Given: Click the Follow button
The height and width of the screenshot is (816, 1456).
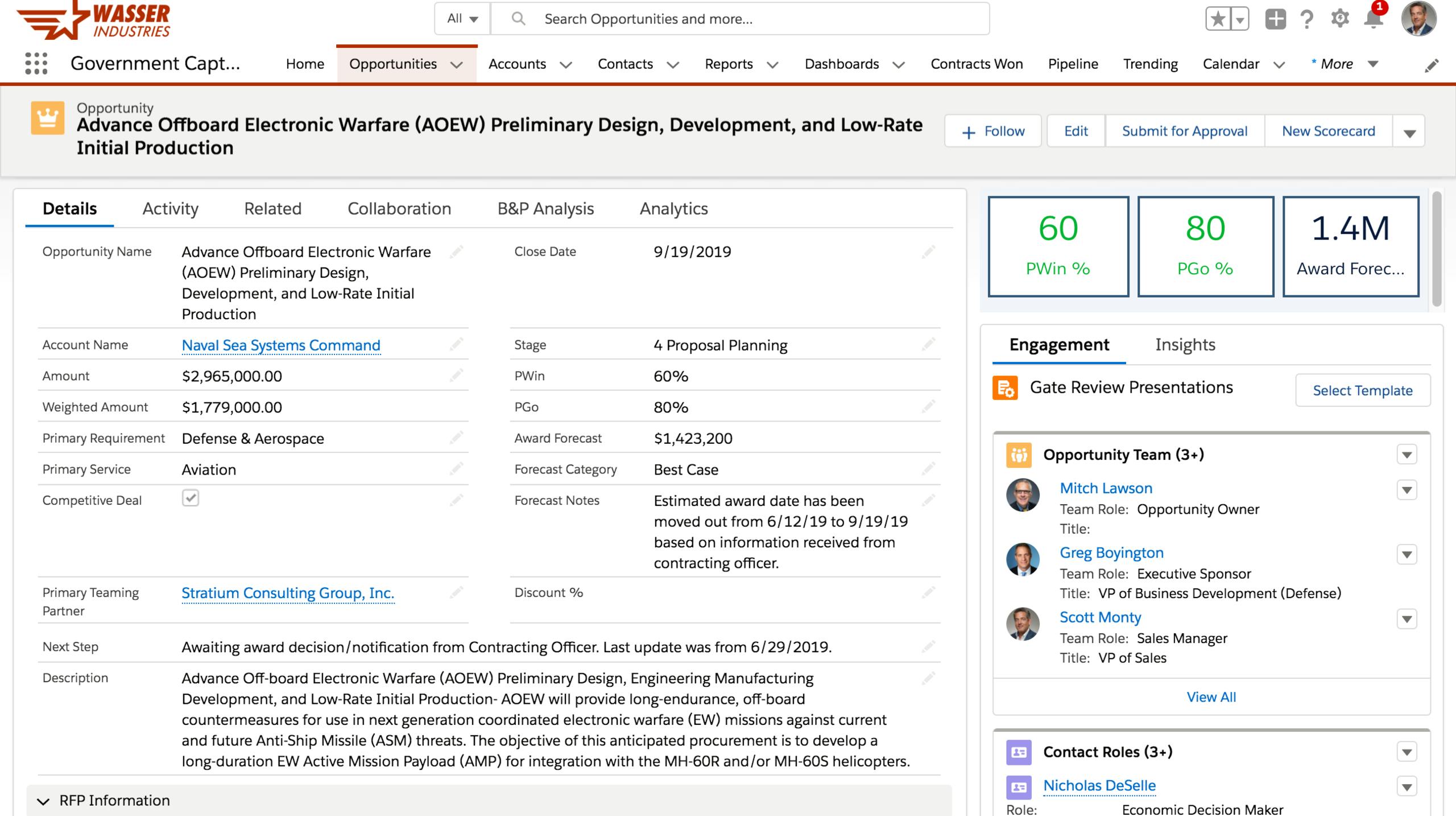Looking at the screenshot, I should pyautogui.click(x=993, y=131).
